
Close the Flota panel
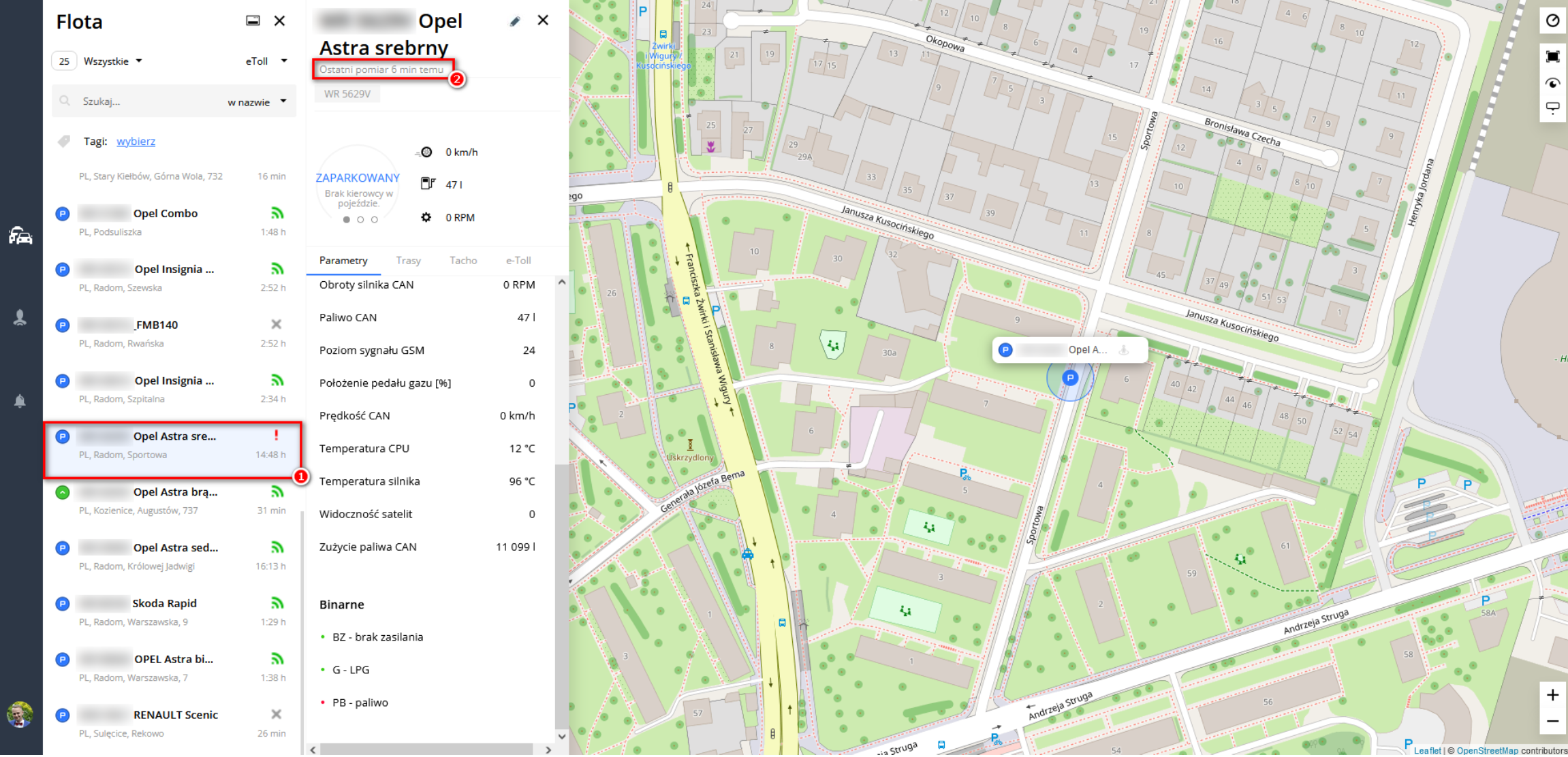[279, 21]
